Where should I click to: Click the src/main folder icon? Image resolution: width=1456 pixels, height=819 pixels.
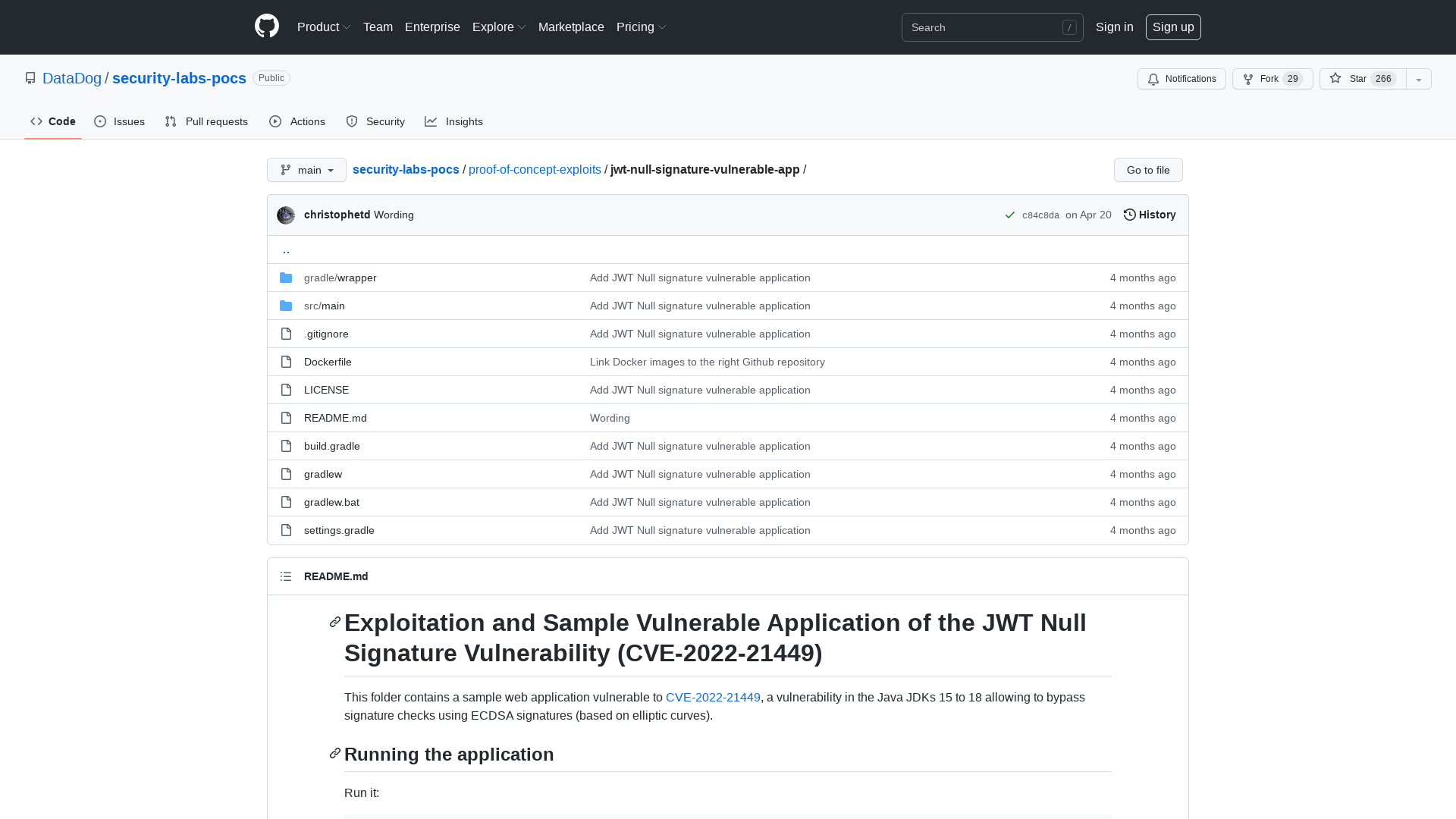coord(286,306)
